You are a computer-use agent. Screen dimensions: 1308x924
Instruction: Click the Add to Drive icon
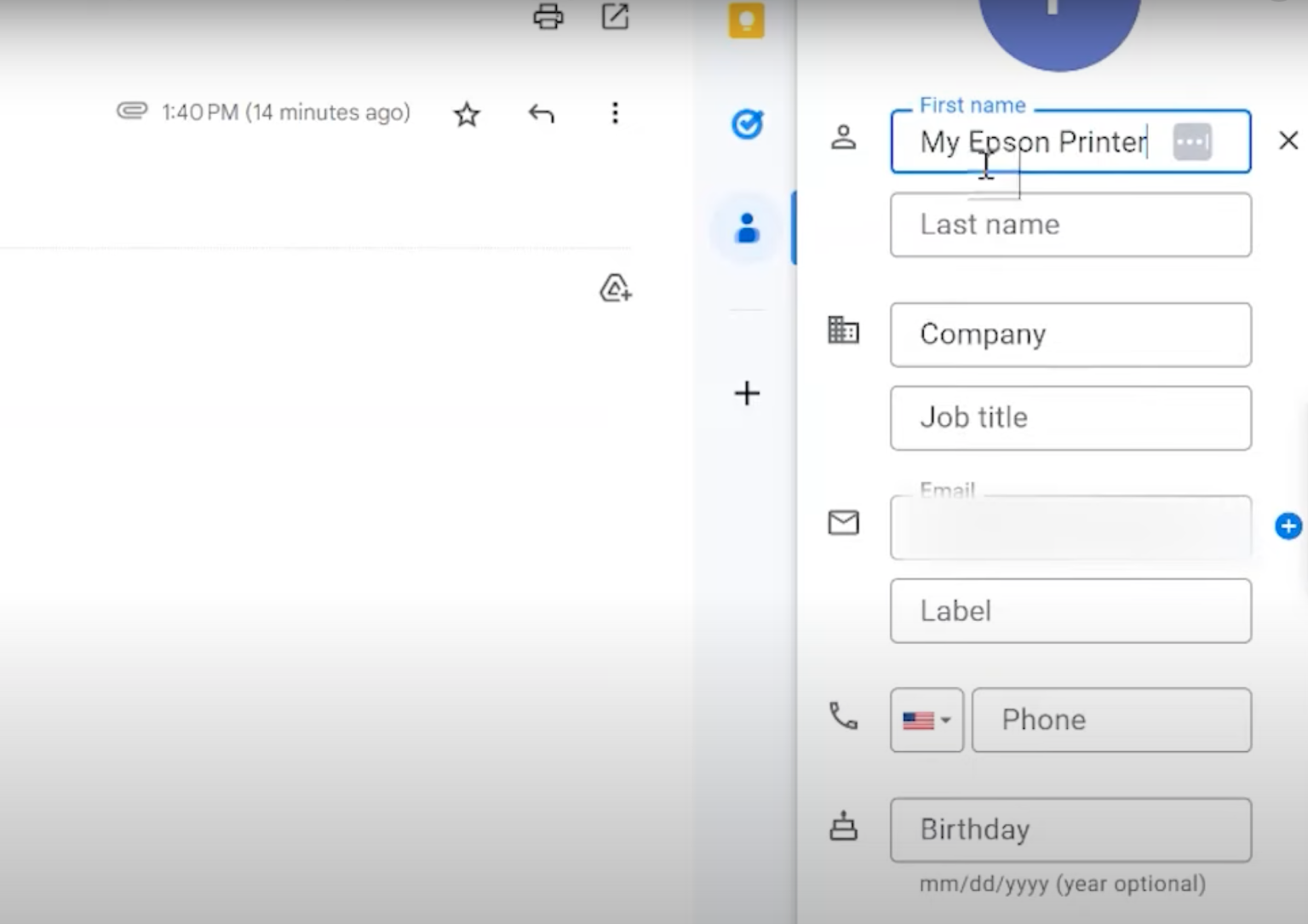tap(615, 289)
